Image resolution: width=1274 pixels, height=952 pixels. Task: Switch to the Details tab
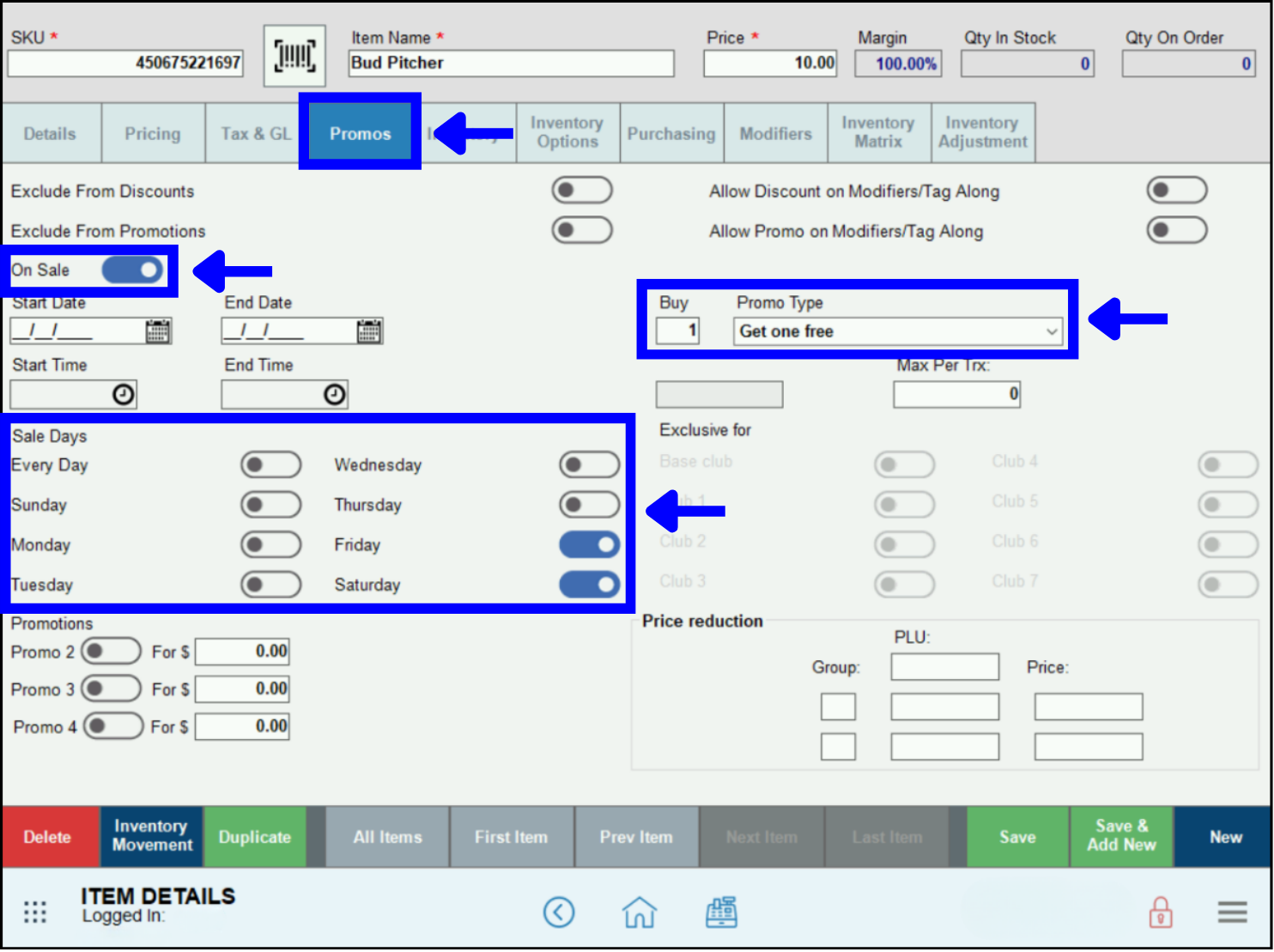click(51, 134)
